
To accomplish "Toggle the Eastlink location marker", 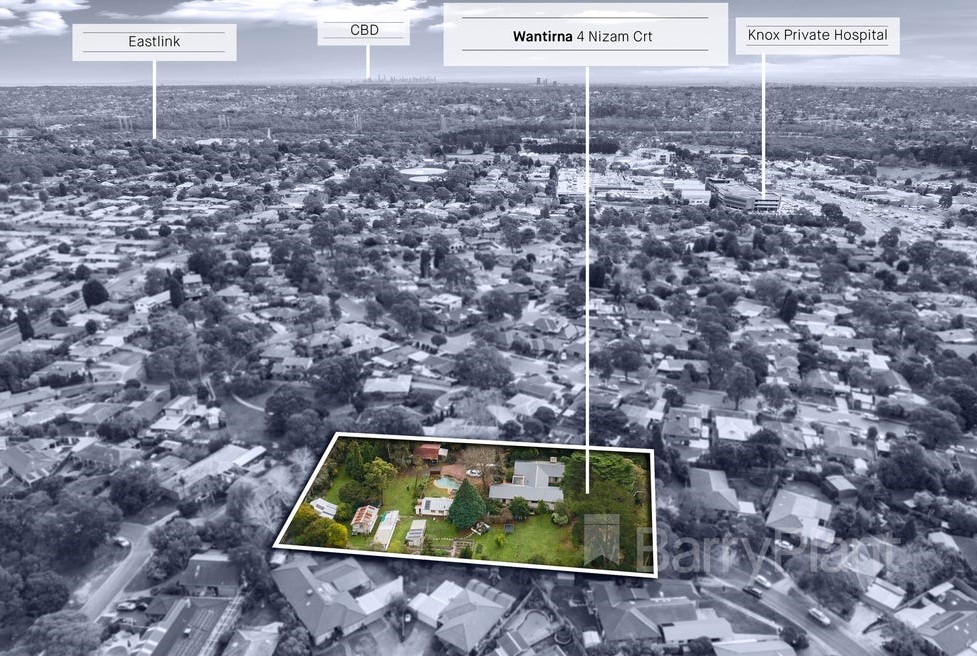I will [155, 41].
